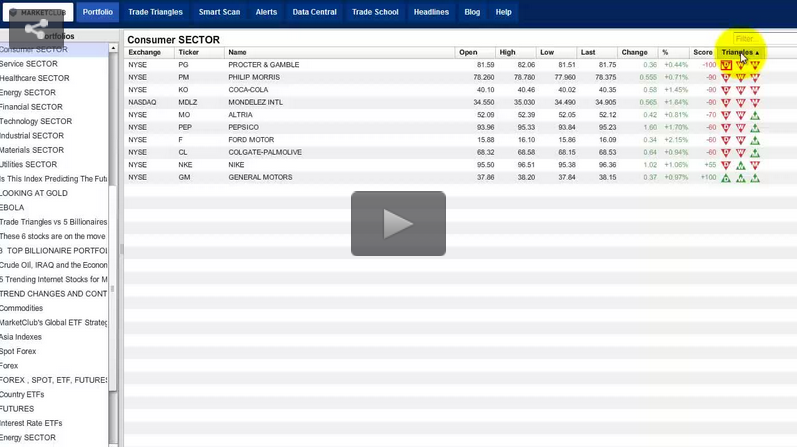The image size is (797, 447).
Task: Click portfolio list scrollbar up arrow
Action: tap(113, 48)
